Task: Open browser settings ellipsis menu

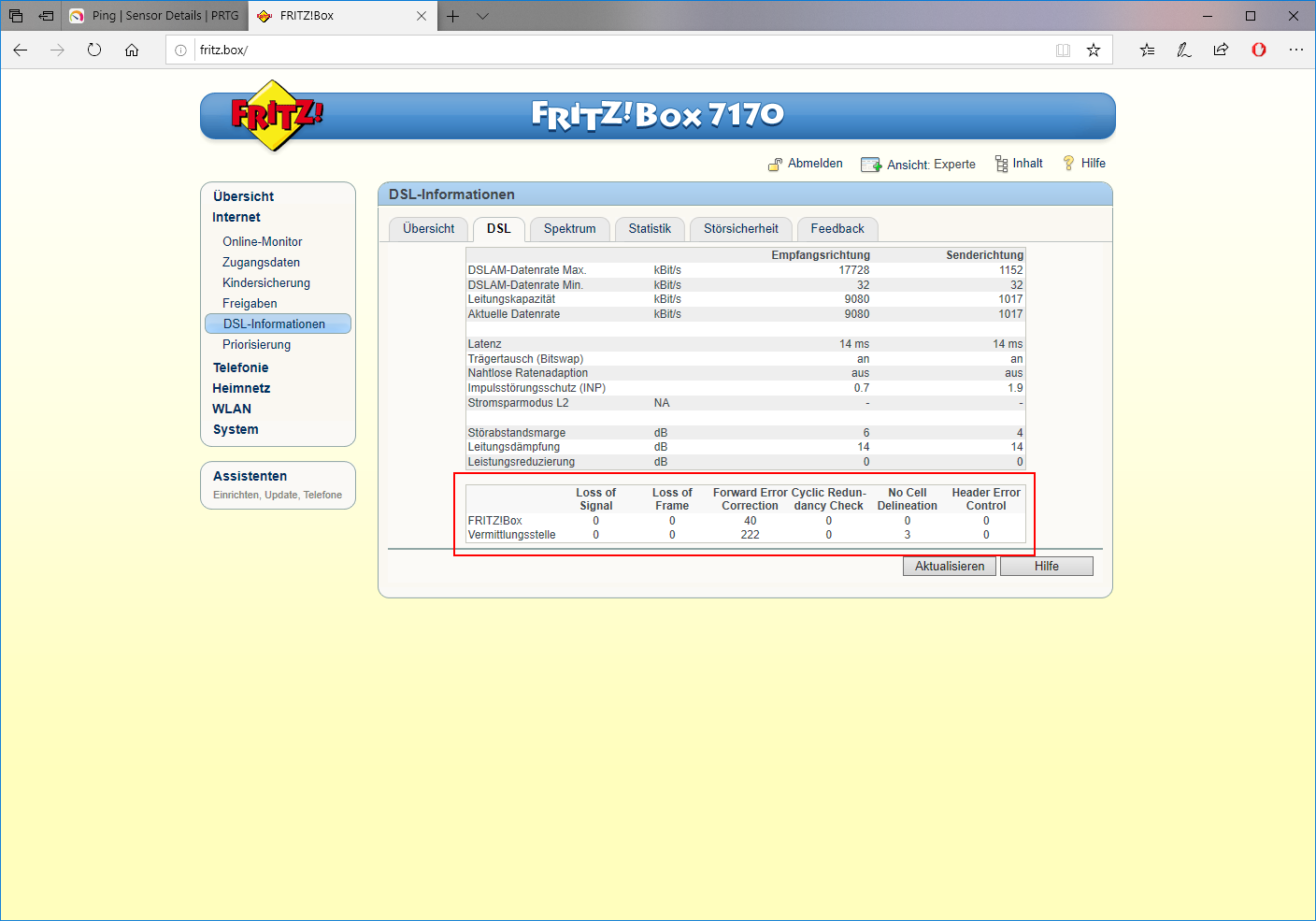Action: tap(1295, 50)
